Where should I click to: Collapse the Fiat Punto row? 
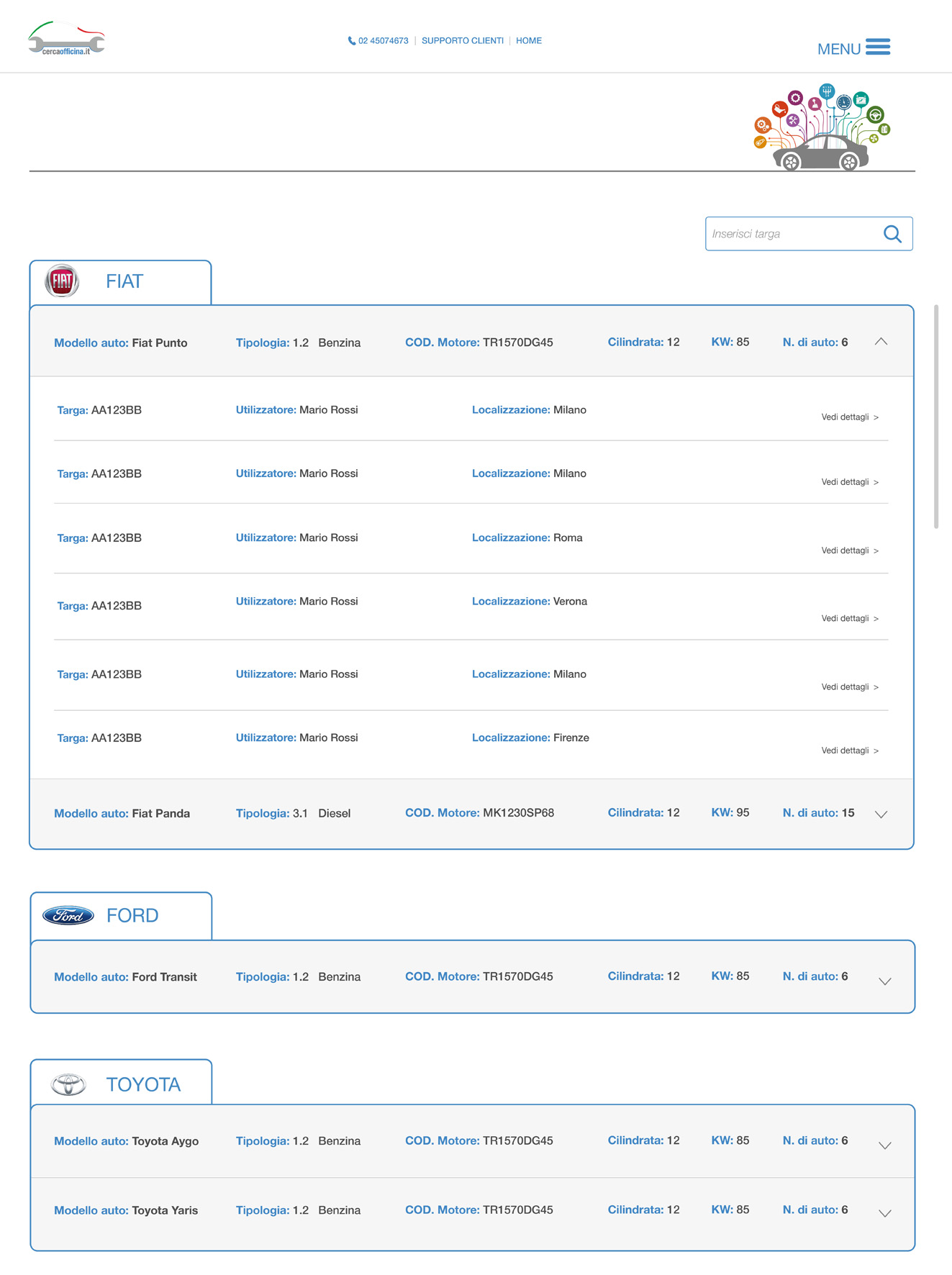(x=881, y=342)
